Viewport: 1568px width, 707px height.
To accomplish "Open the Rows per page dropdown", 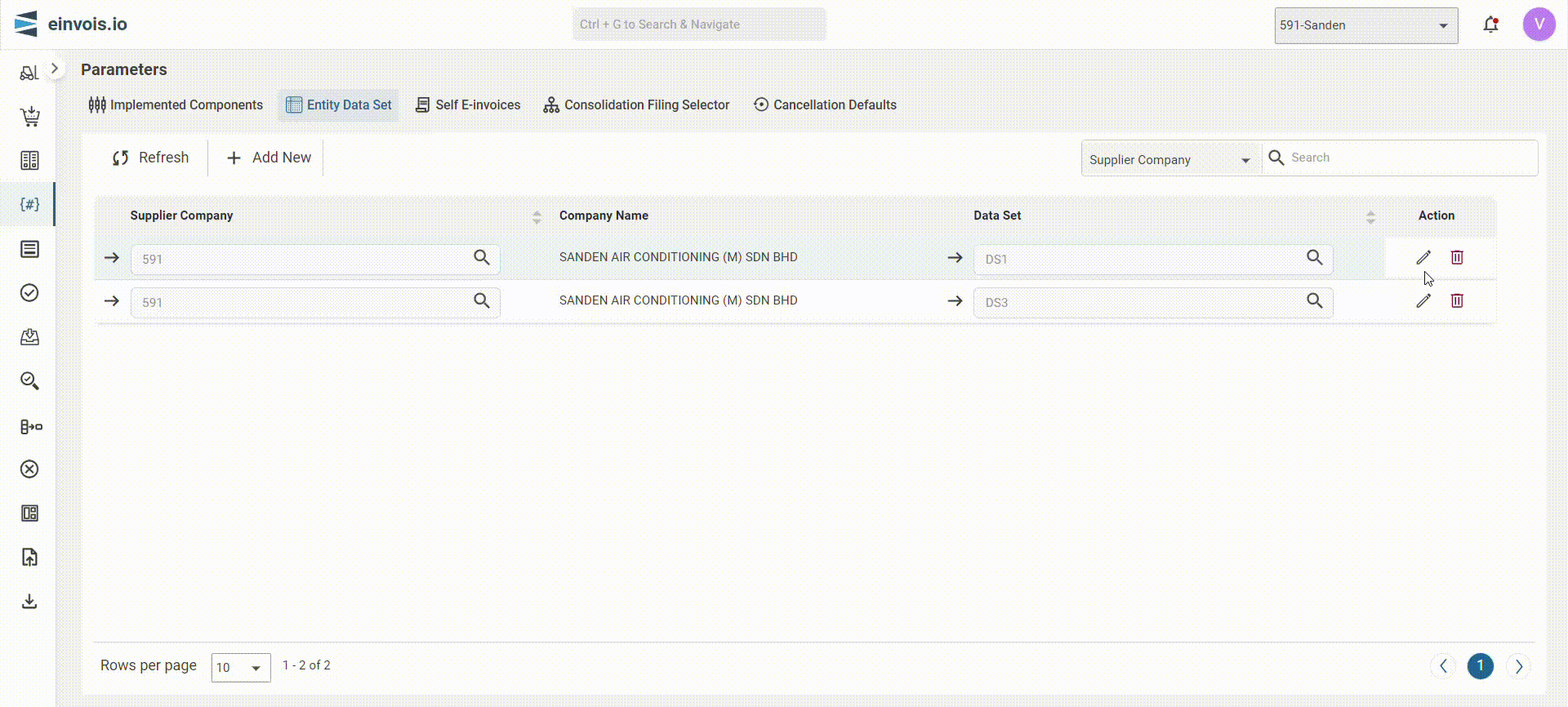I will (241, 667).
